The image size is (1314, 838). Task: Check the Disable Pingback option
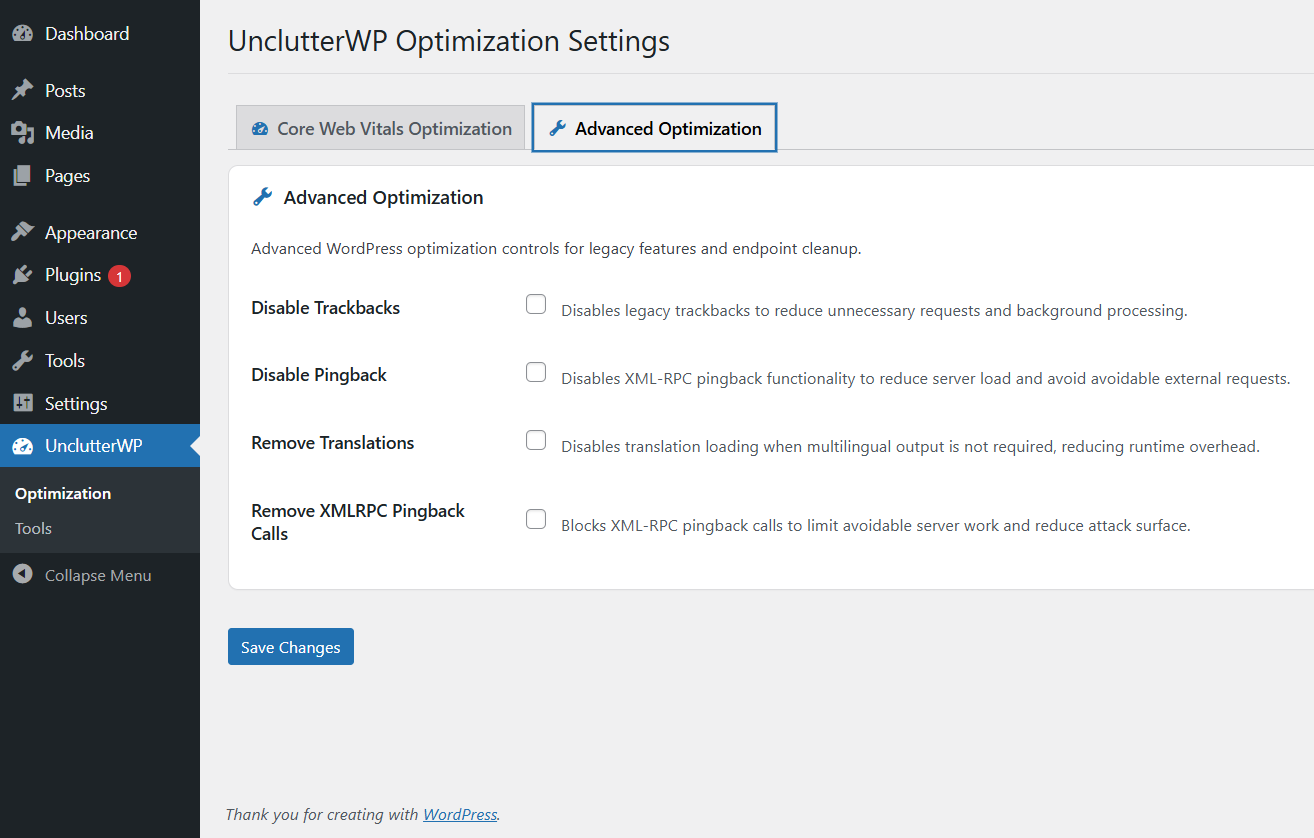[536, 373]
